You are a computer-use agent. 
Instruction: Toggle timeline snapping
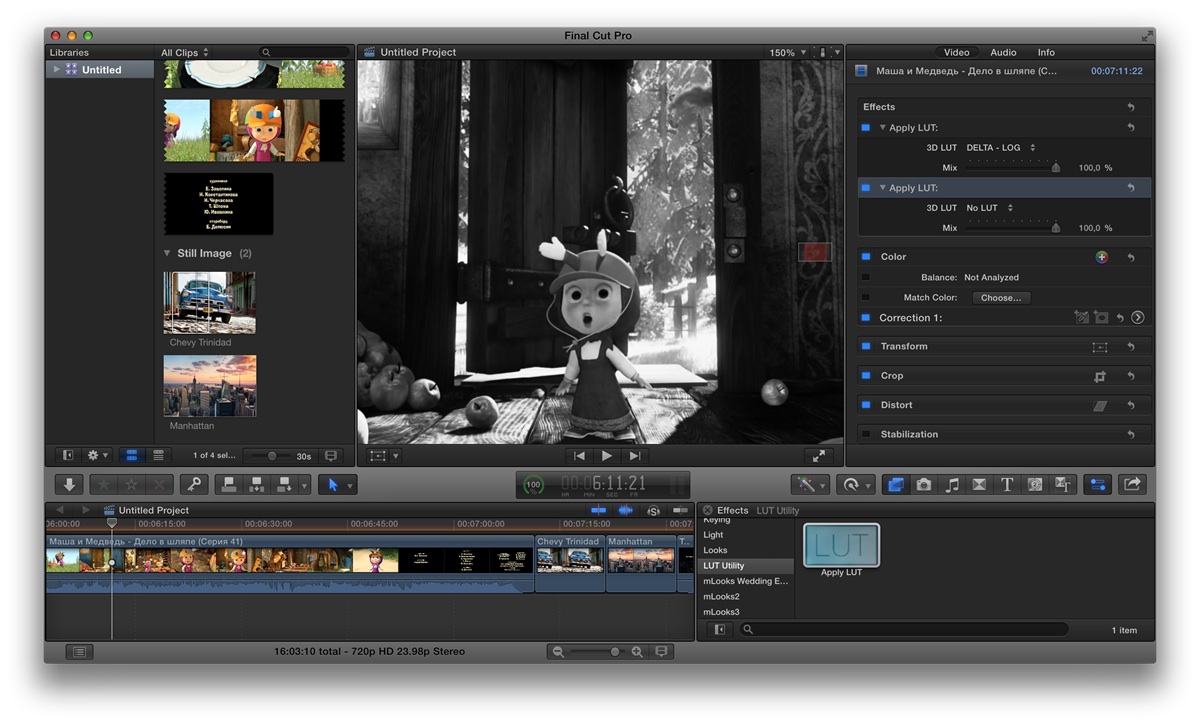pyautogui.click(x=680, y=510)
